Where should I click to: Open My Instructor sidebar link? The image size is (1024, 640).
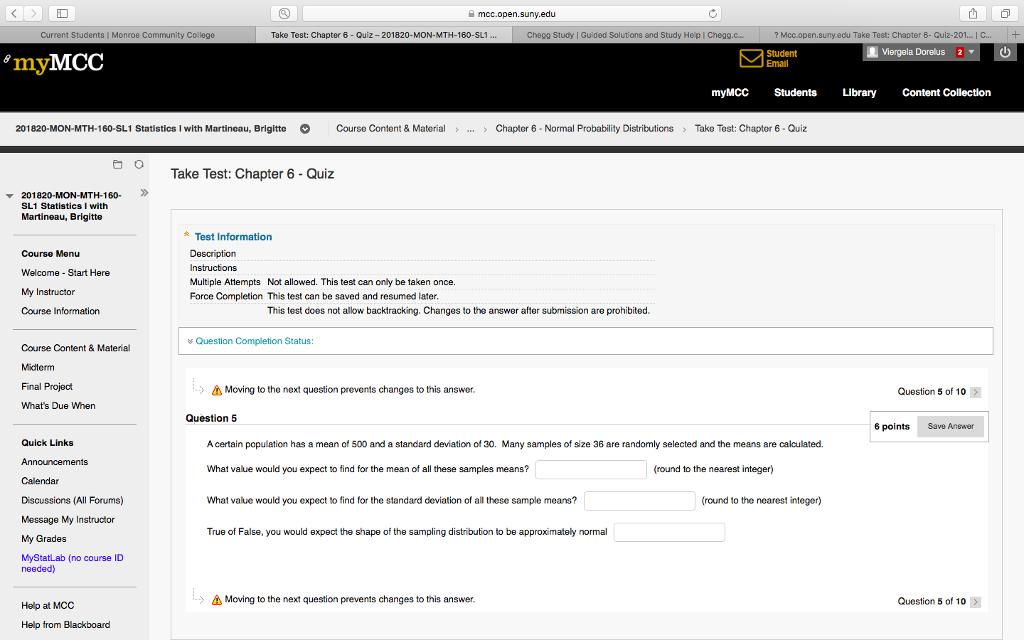pos(48,292)
